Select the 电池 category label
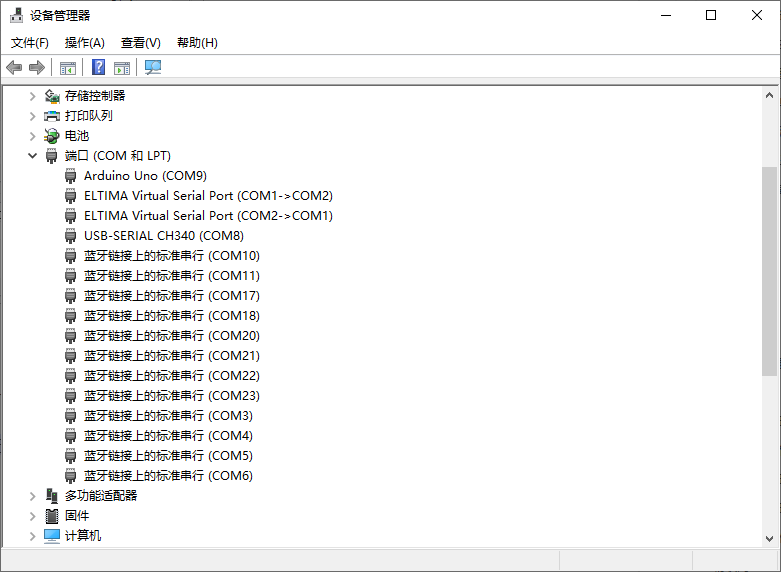 pos(77,136)
